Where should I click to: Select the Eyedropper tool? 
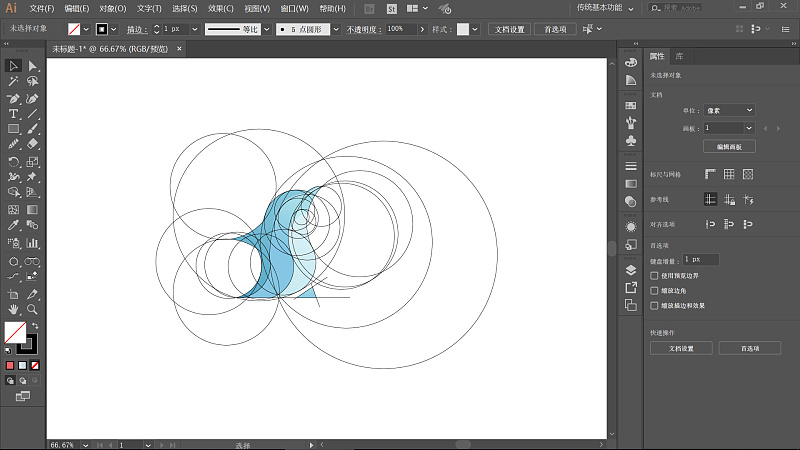coord(14,225)
